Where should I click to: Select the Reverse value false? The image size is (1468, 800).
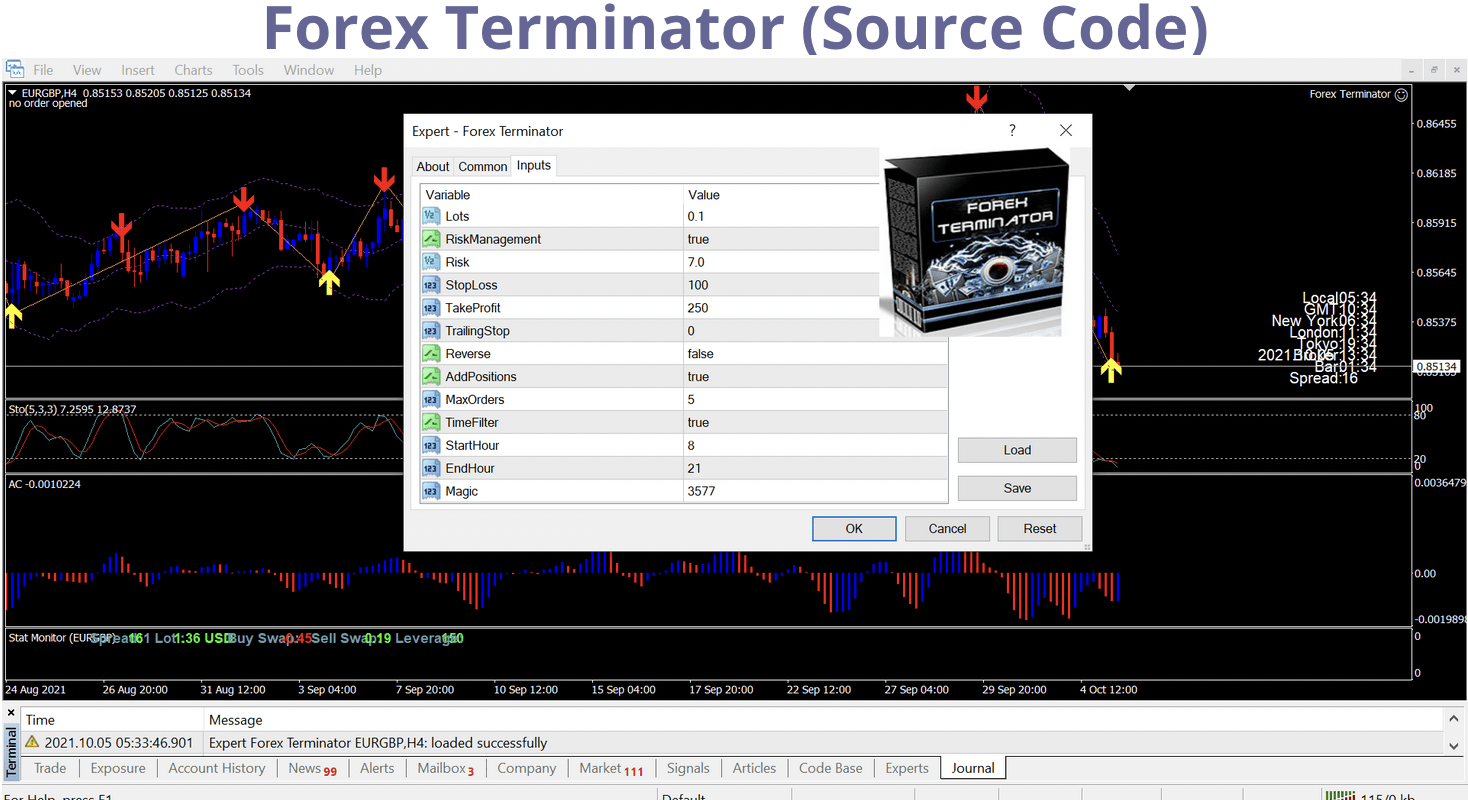click(x=700, y=354)
